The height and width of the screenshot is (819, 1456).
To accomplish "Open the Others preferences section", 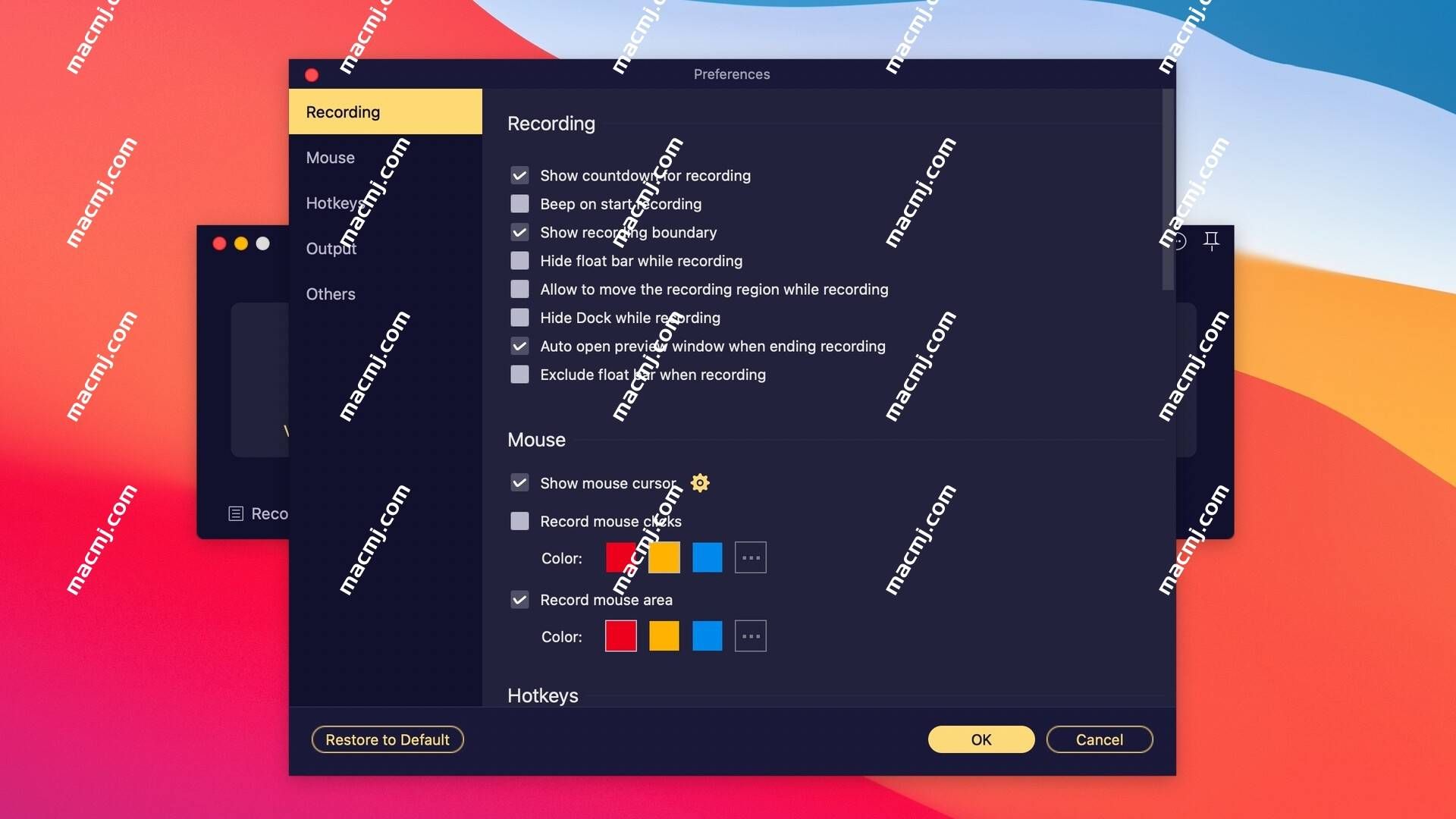I will [x=330, y=293].
